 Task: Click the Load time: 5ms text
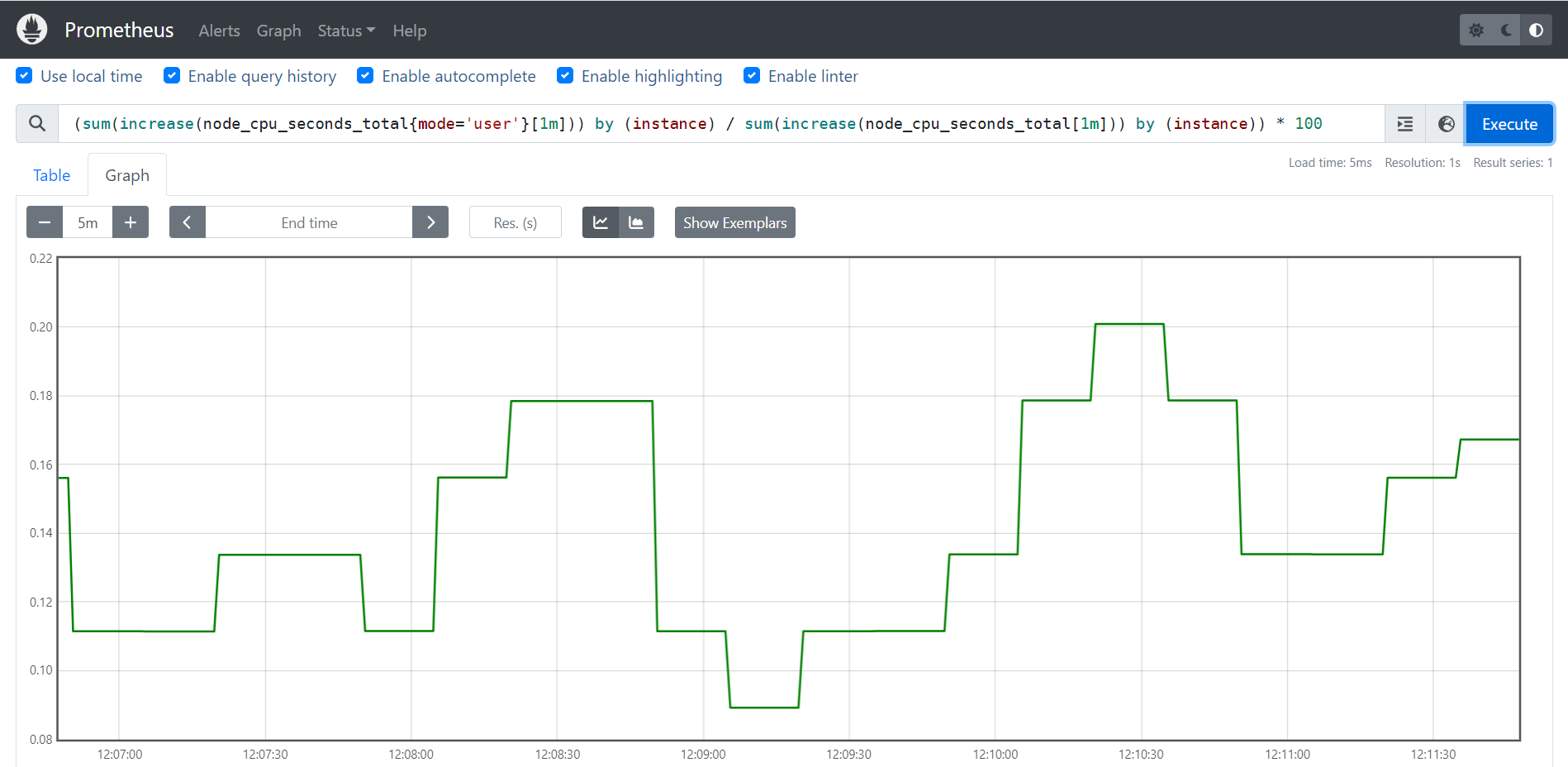(1330, 163)
